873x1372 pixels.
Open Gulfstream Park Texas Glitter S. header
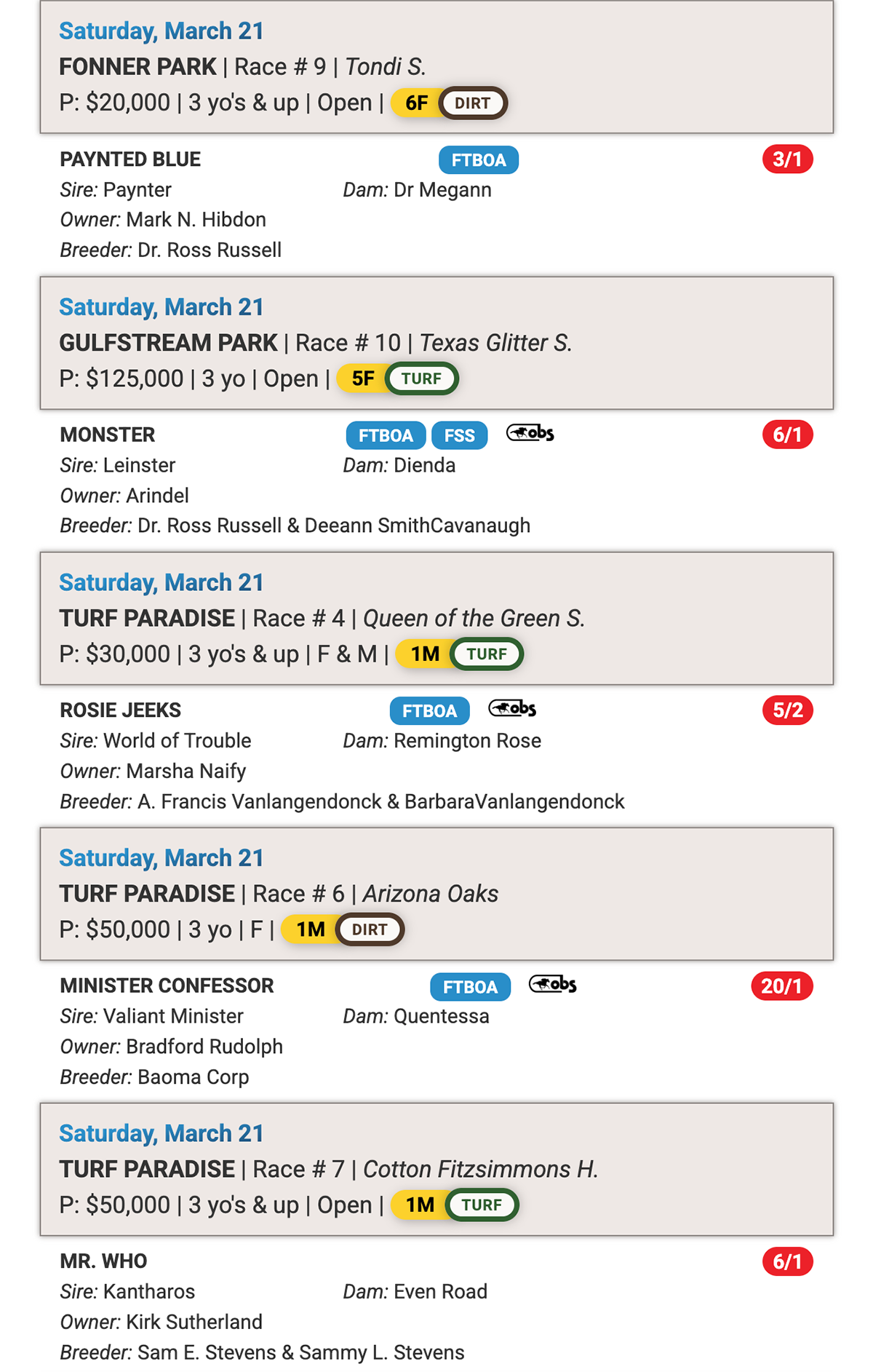point(436,343)
